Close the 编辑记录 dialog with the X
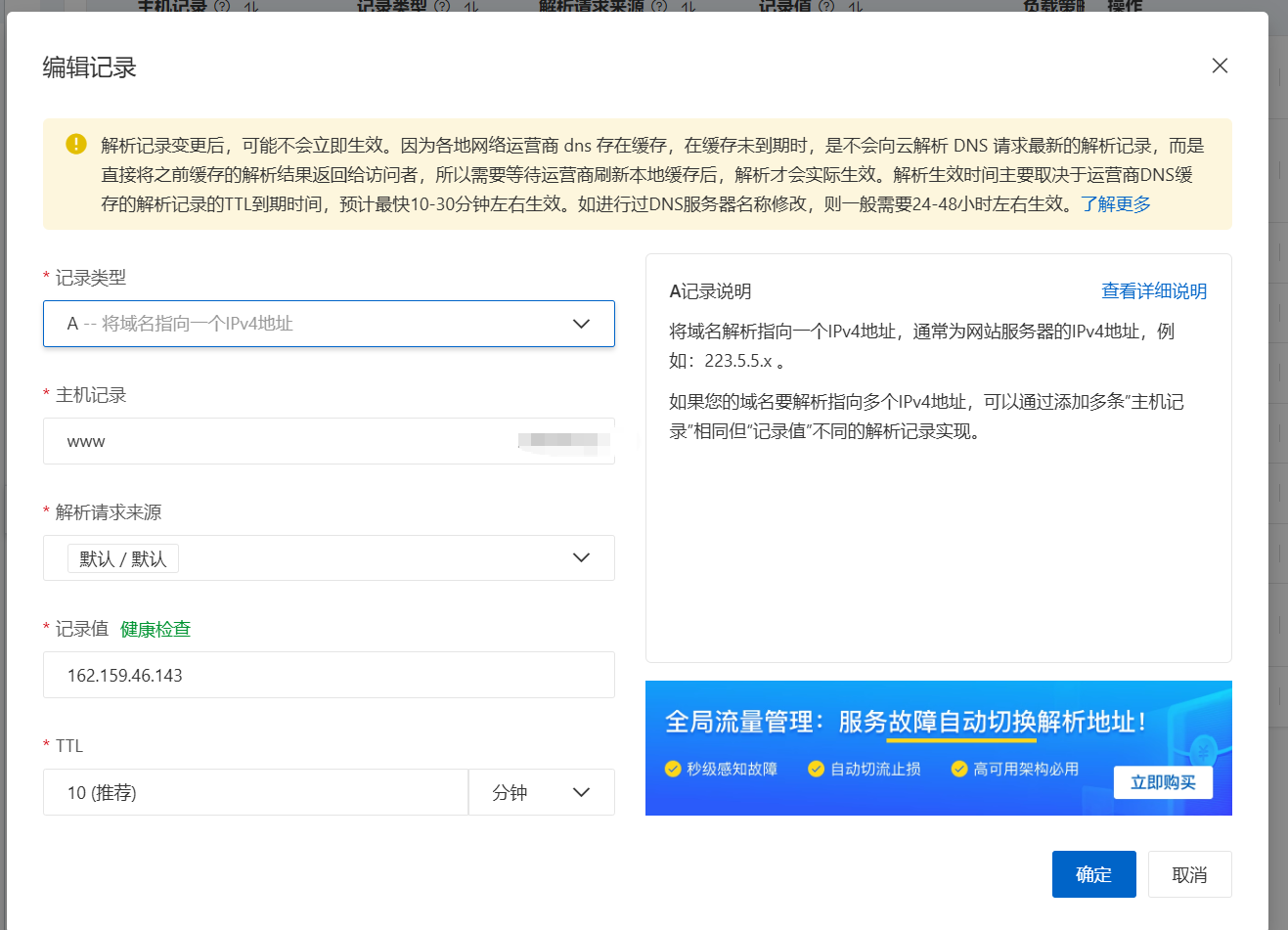 [1220, 66]
